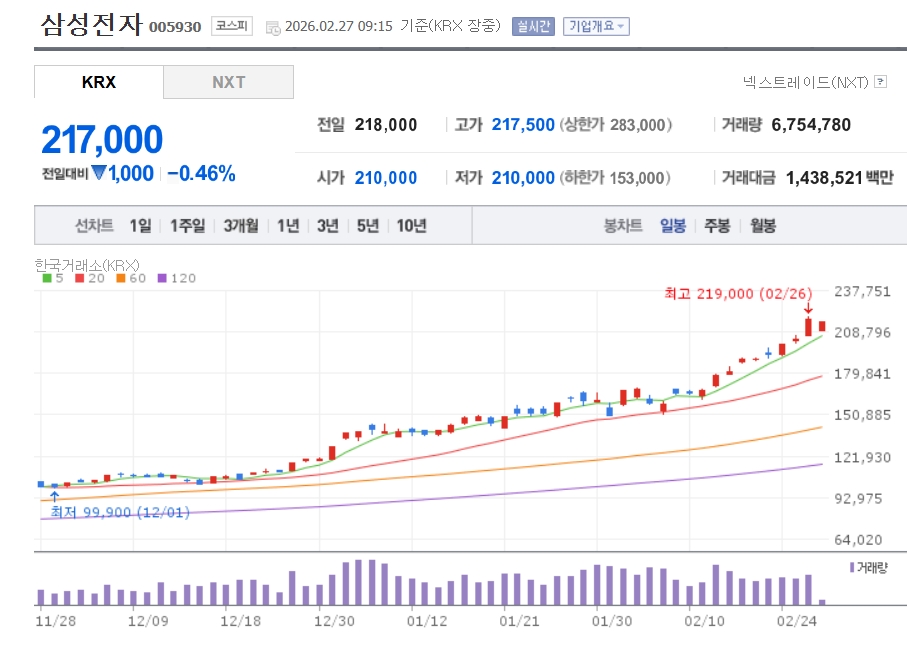Click the red arrow at 최고 219,000 marker
Viewport: 907px width, 655px height.
[x=808, y=308]
